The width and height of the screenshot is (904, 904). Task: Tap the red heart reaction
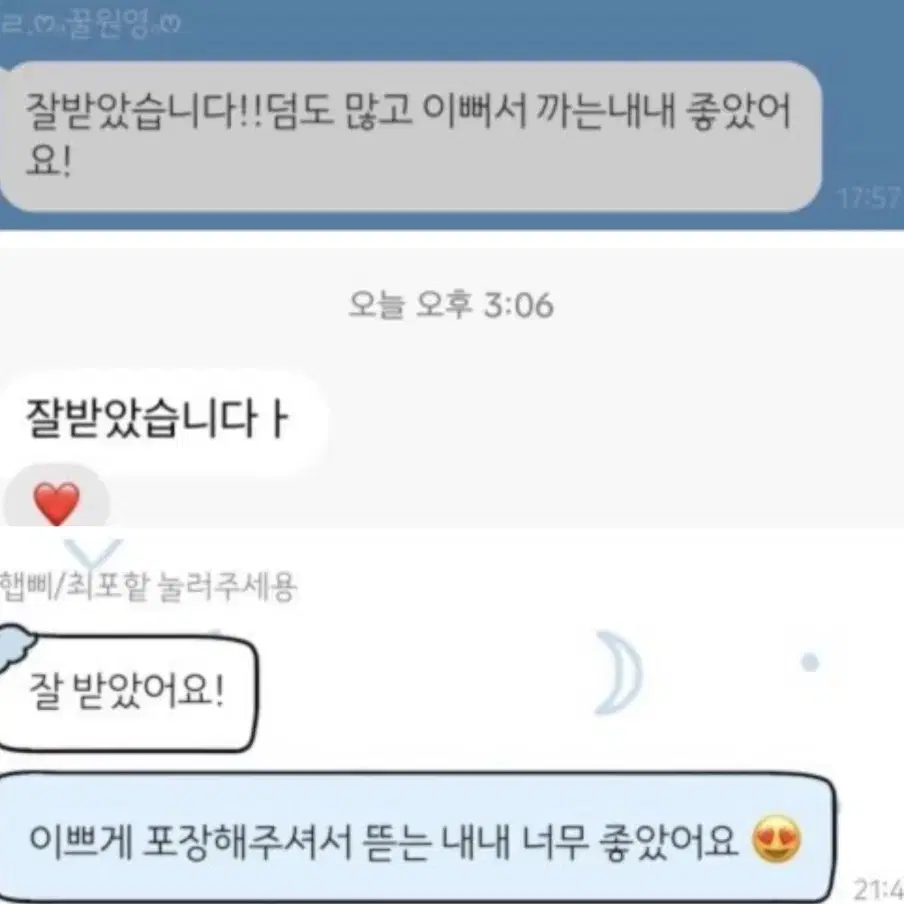coord(56,503)
